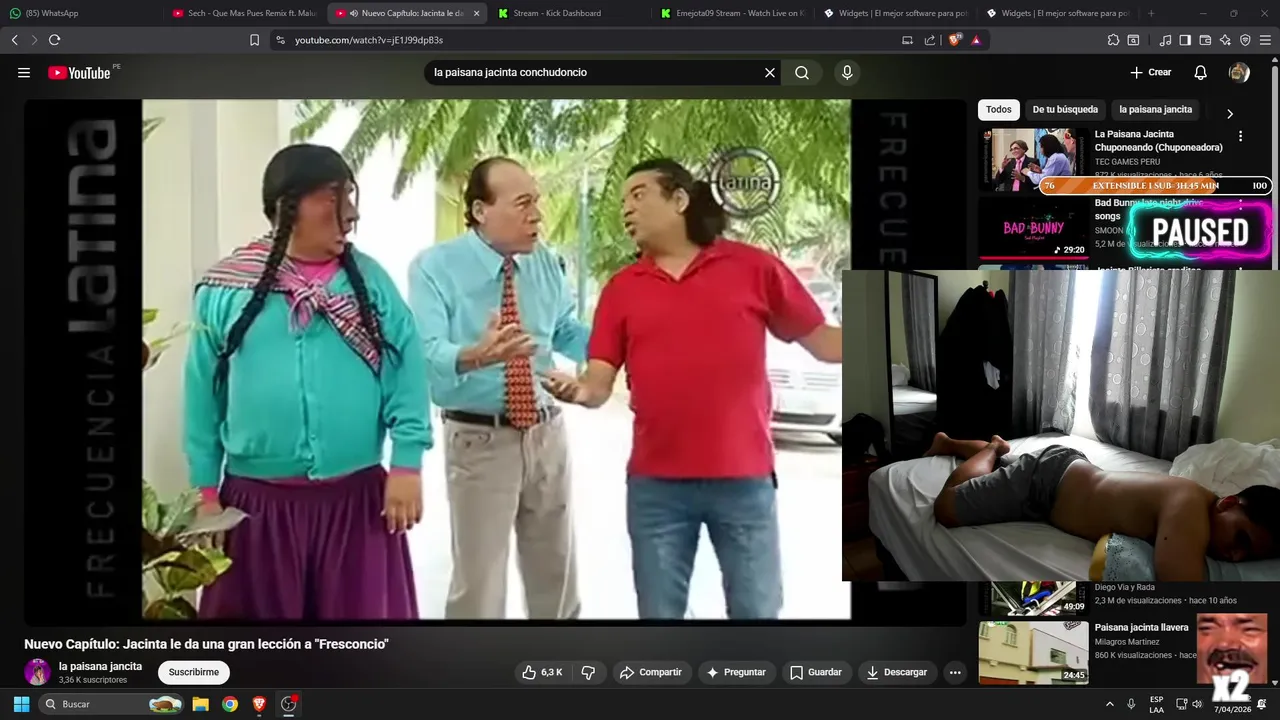The height and width of the screenshot is (720, 1280).
Task: Close the Nuevo Capítulo Jacinta tab
Action: coord(476,13)
